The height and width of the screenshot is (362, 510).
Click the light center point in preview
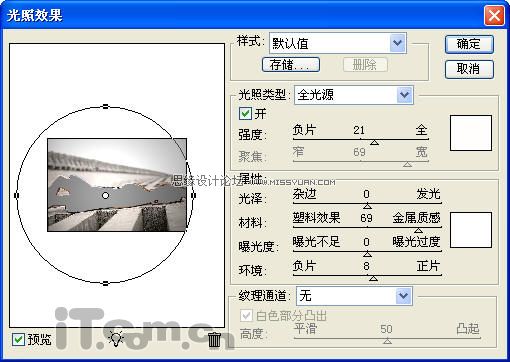[x=105, y=195]
